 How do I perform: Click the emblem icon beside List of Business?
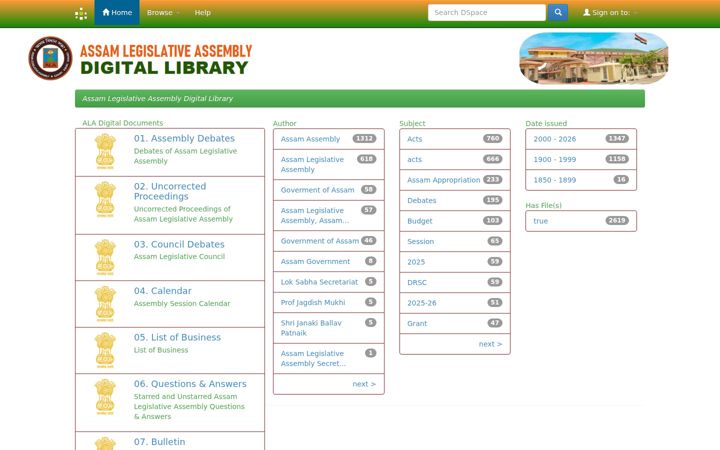tap(105, 350)
